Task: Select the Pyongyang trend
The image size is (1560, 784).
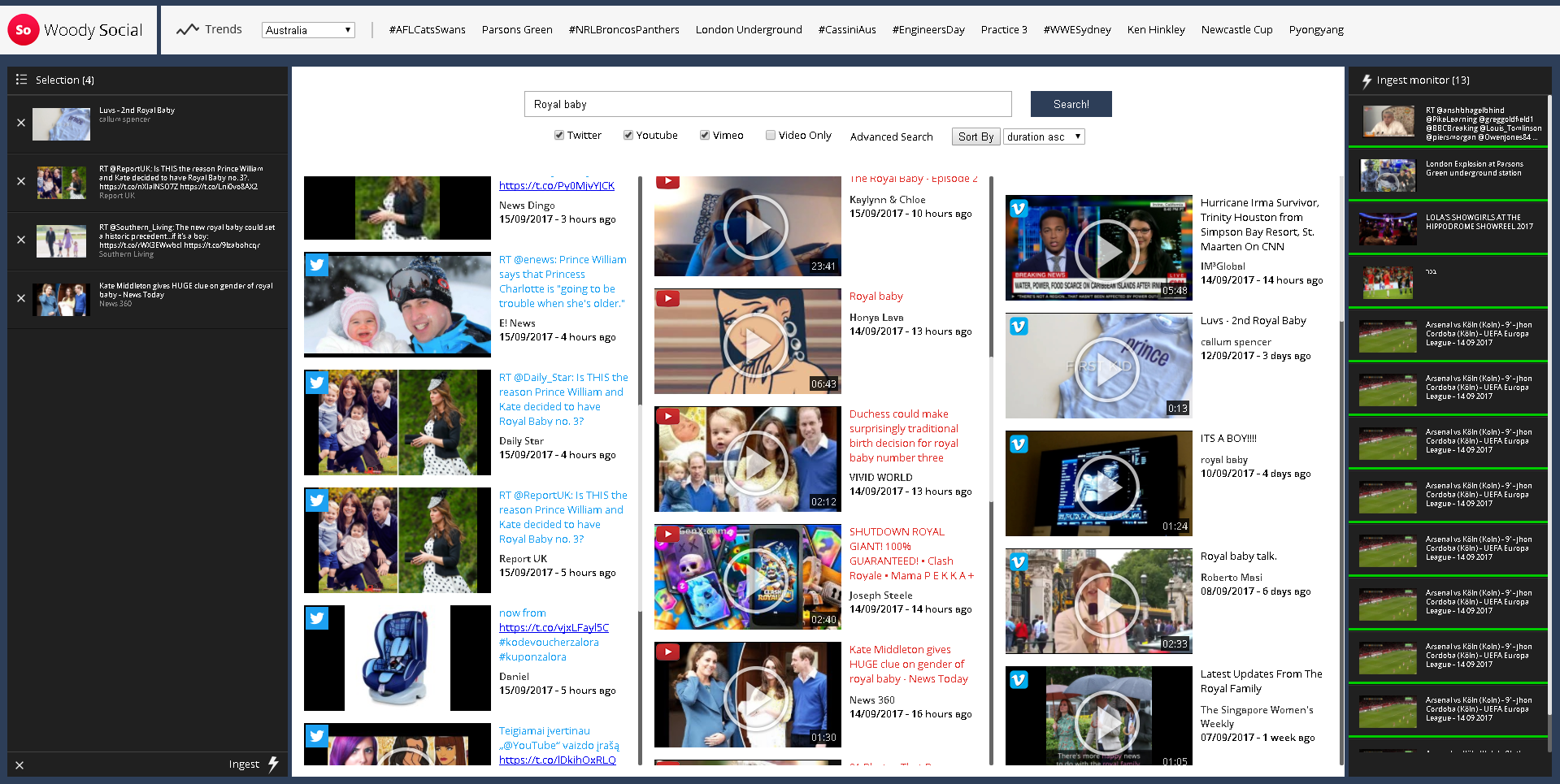Action: click(x=1316, y=30)
